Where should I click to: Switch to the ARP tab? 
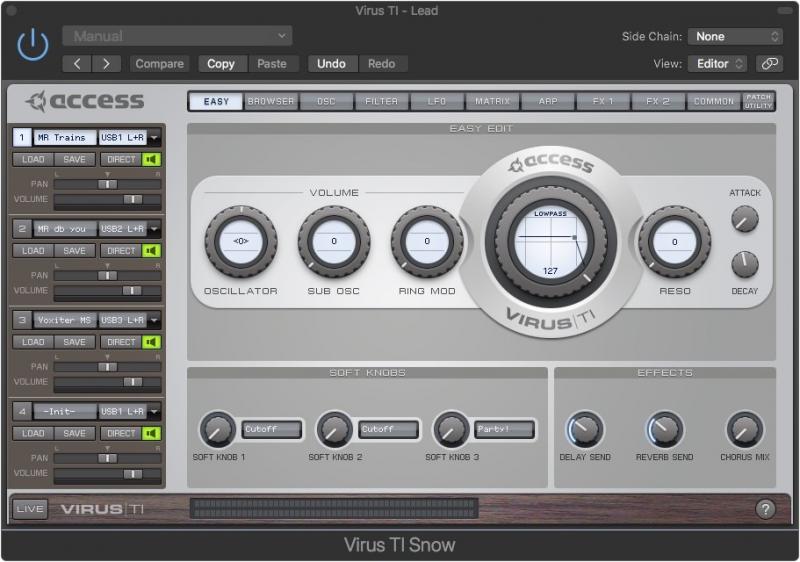click(548, 101)
